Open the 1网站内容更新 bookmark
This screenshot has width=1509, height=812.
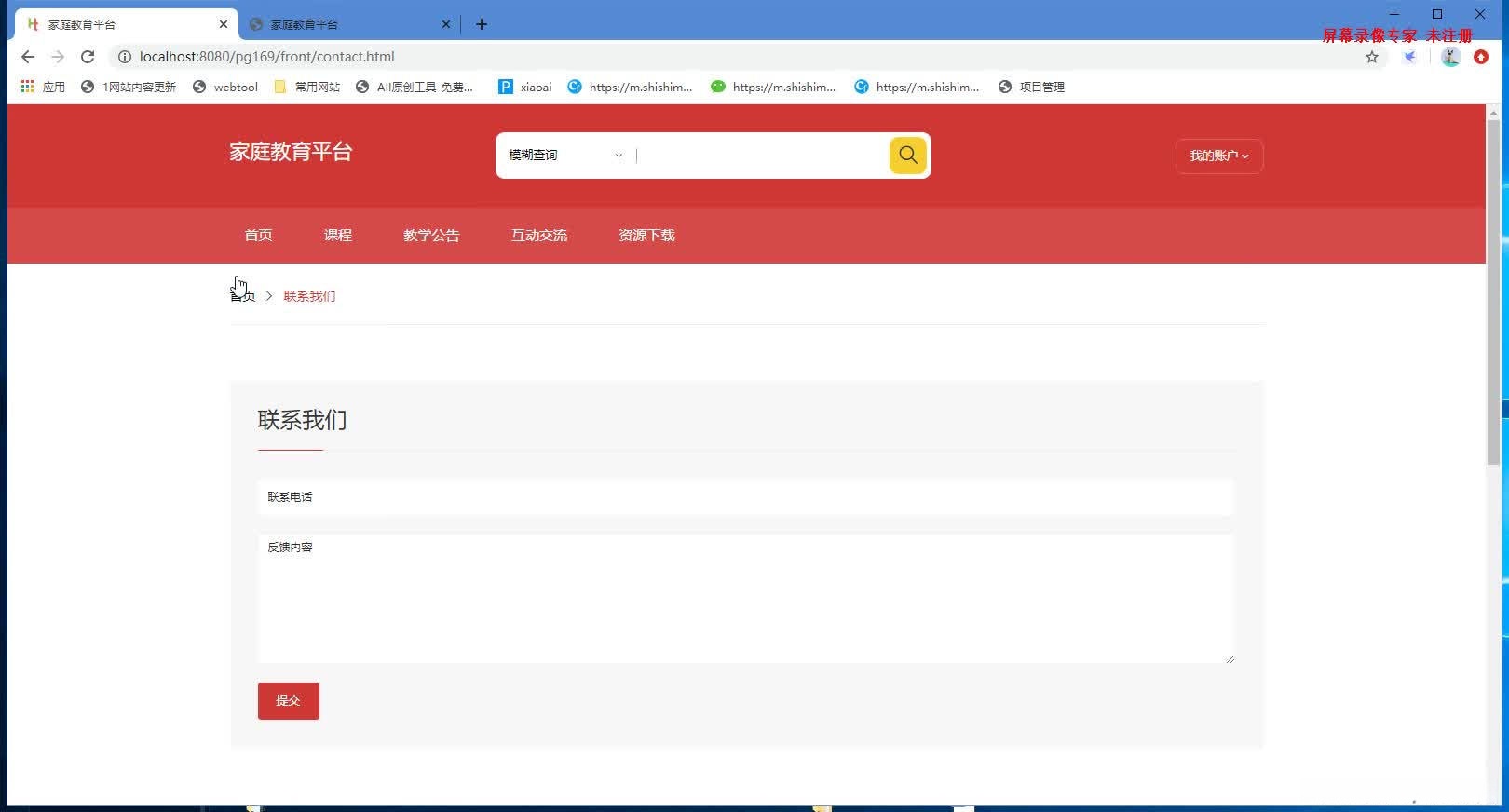tap(129, 87)
